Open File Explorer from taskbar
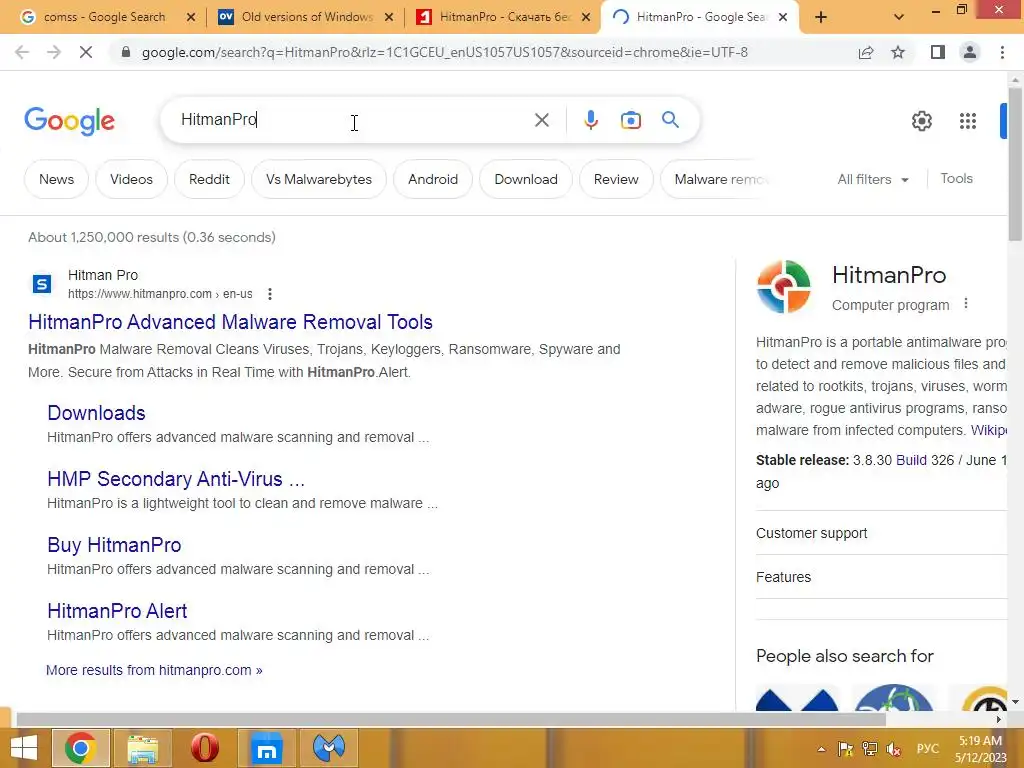Viewport: 1024px width, 768px height. point(142,748)
